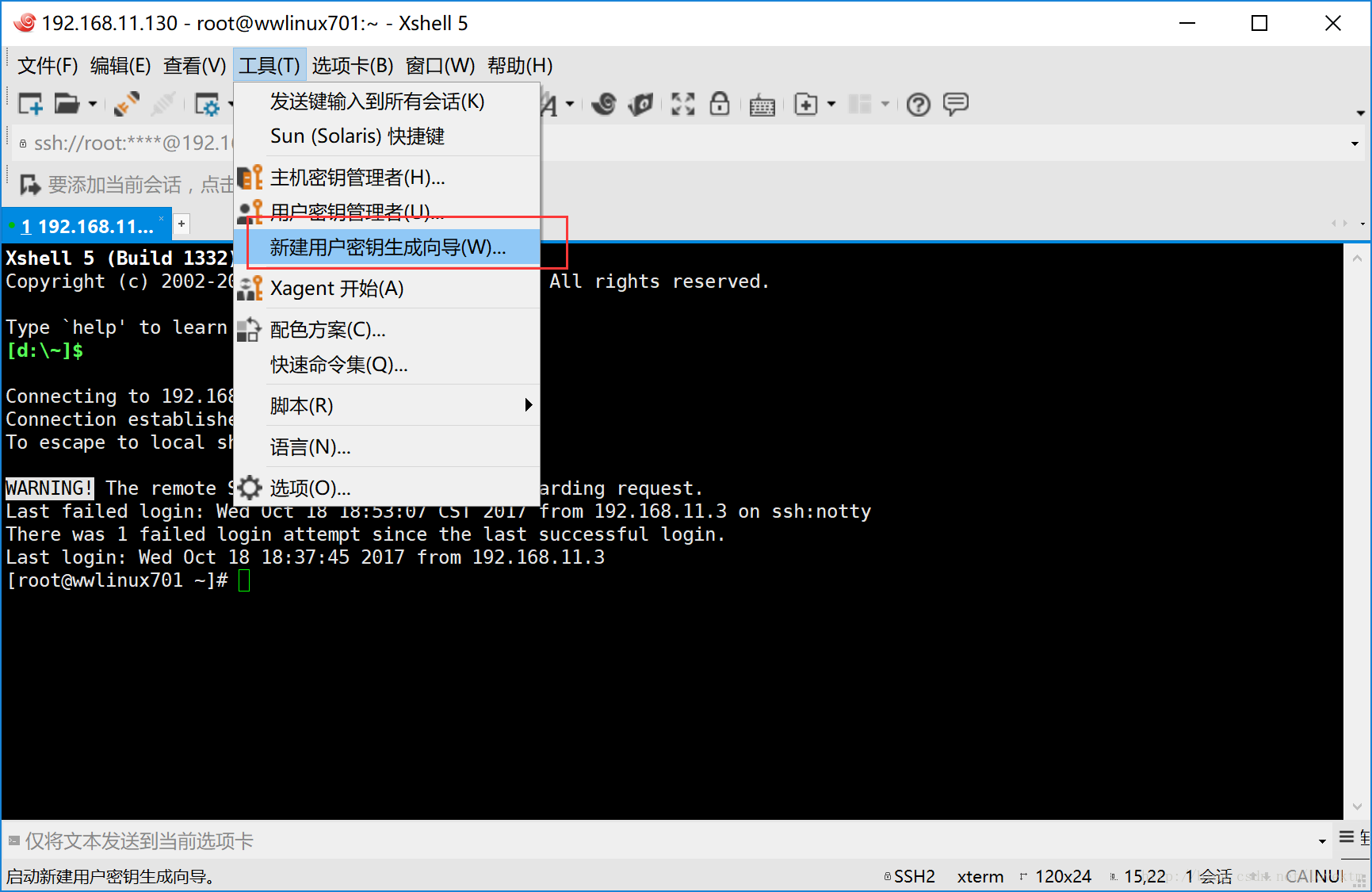The width and height of the screenshot is (1372, 892).
Task: Open 配色方案(C)... entry
Action: (x=388, y=330)
